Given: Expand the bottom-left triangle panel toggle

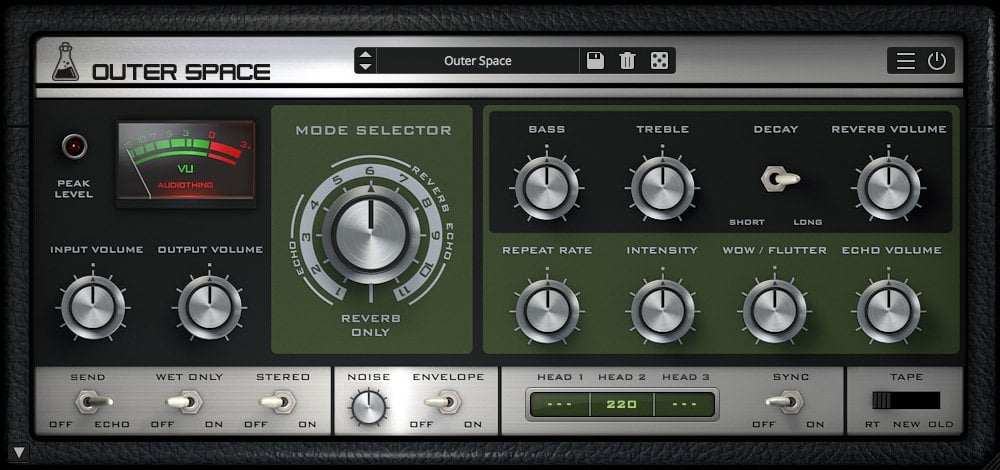Looking at the screenshot, I should pos(19,453).
